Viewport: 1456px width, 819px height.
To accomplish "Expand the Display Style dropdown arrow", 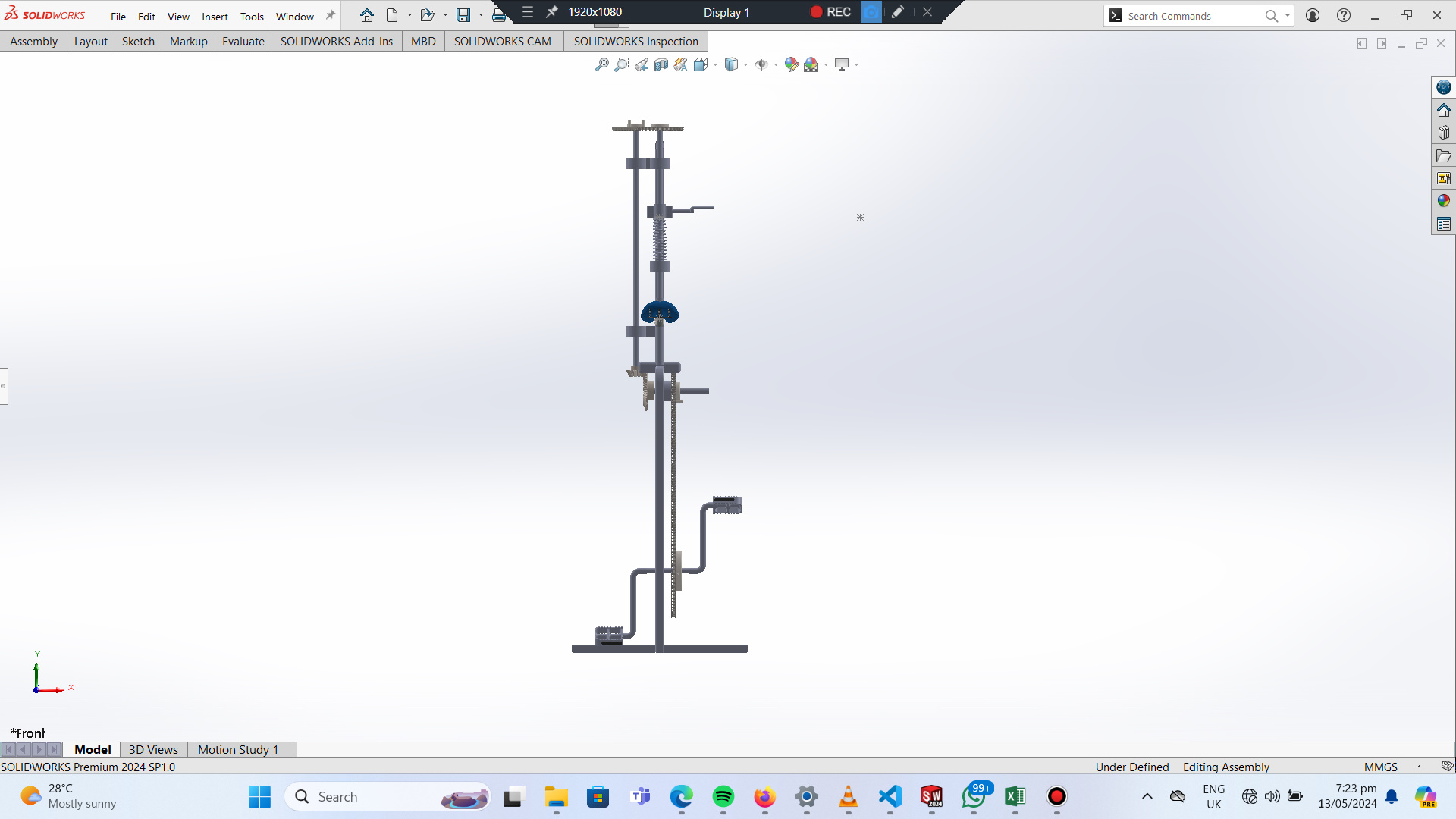I will [746, 65].
